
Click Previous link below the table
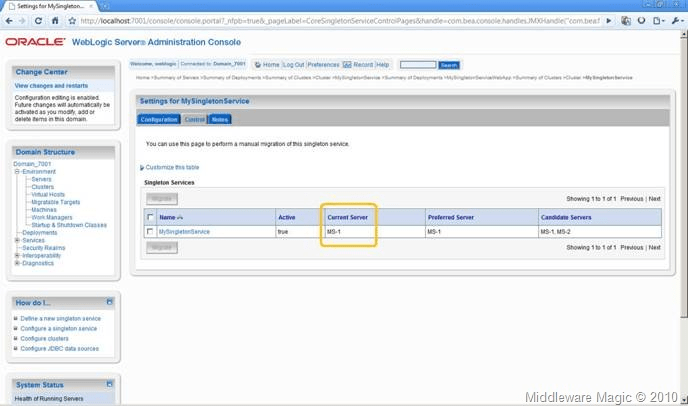click(x=632, y=248)
